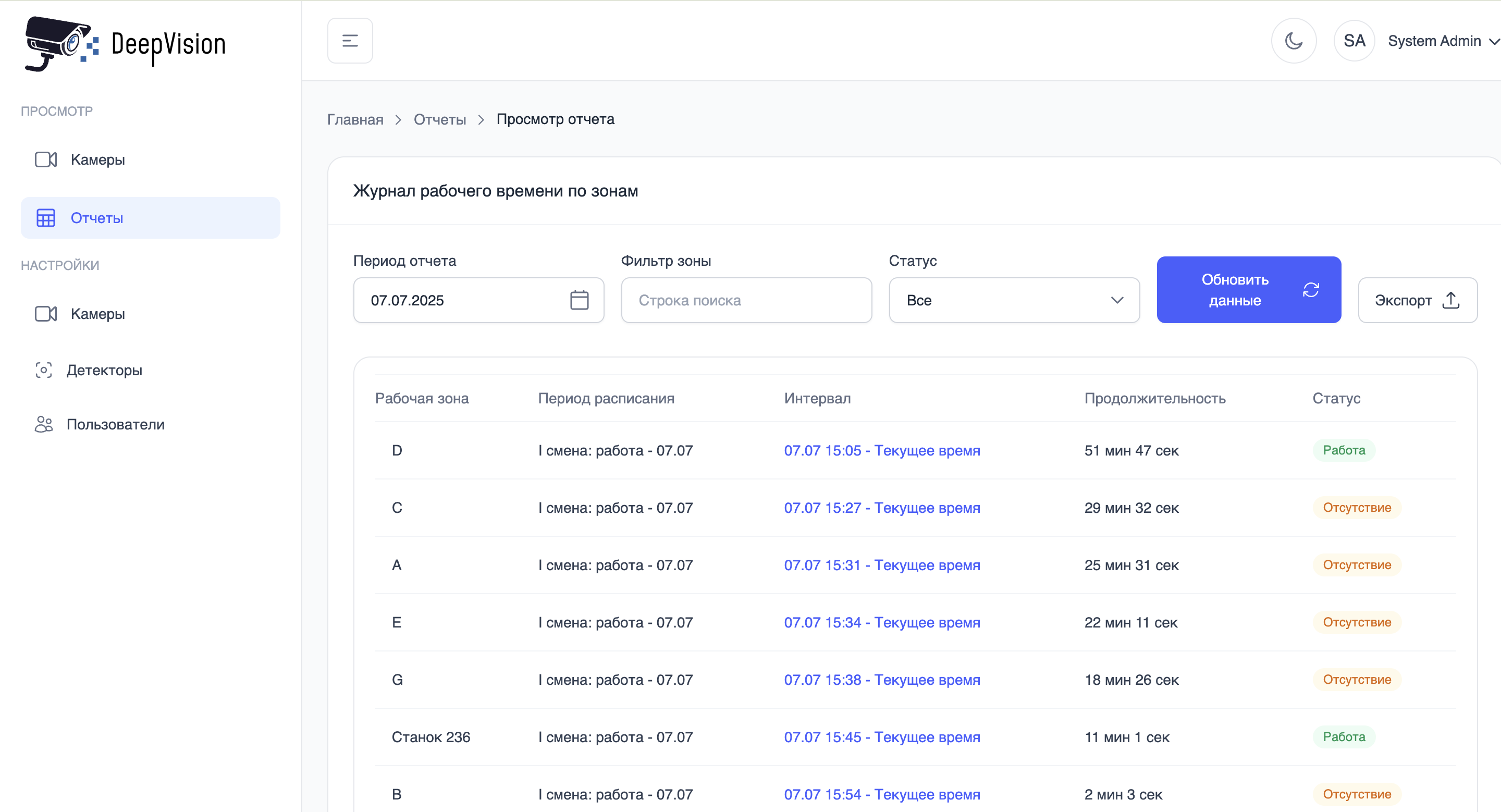1501x812 pixels.
Task: Click camera icon in Просмотр section
Action: click(45, 159)
